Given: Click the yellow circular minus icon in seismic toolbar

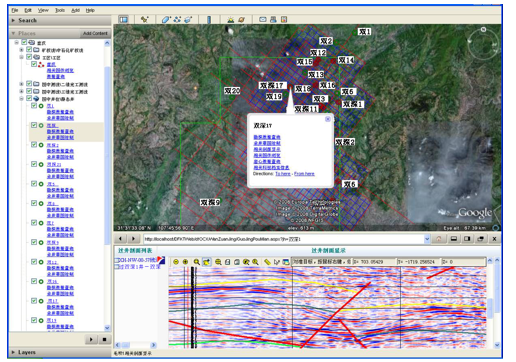Looking at the screenshot, I should (x=176, y=262).
